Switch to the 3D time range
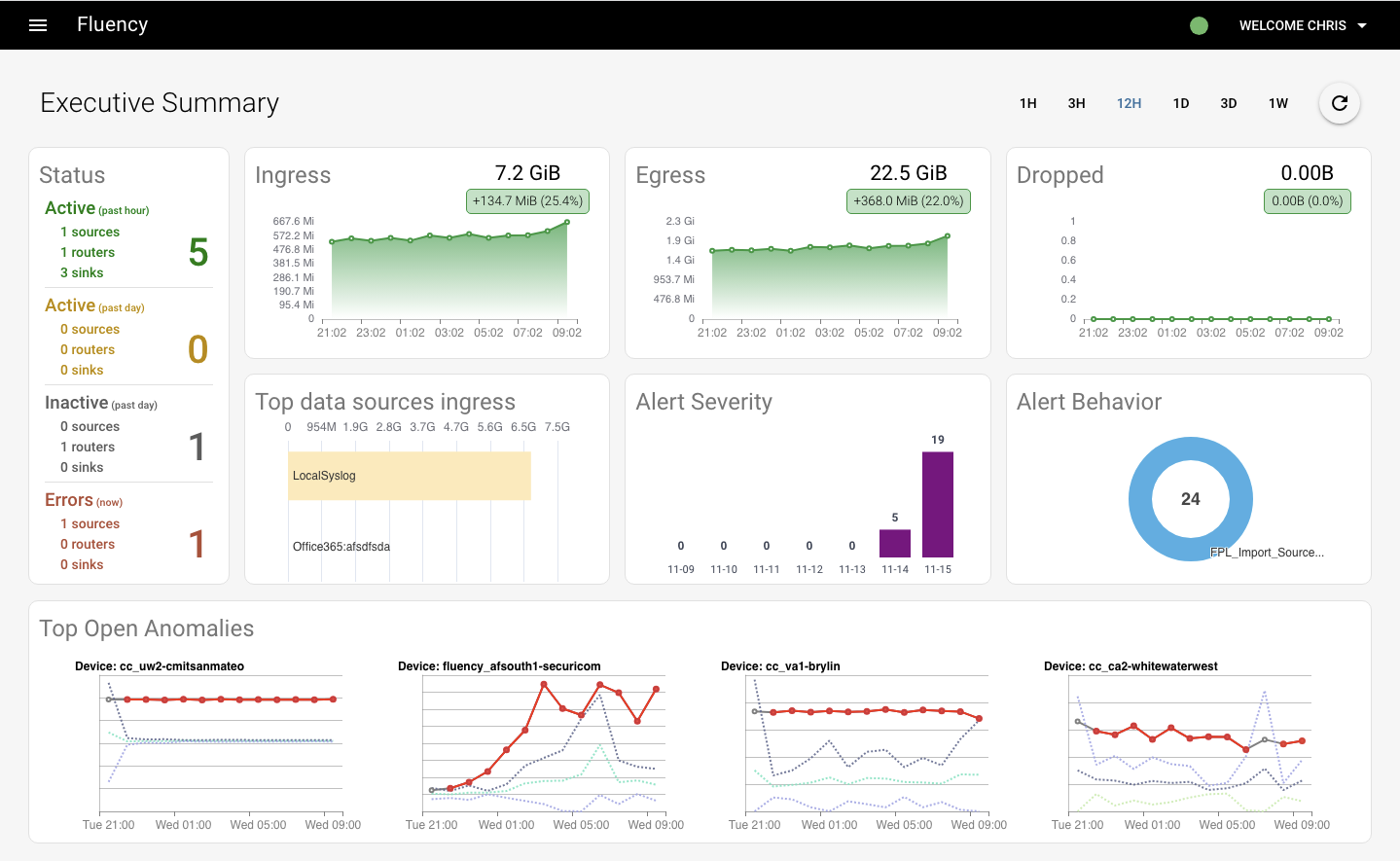 coord(1229,103)
